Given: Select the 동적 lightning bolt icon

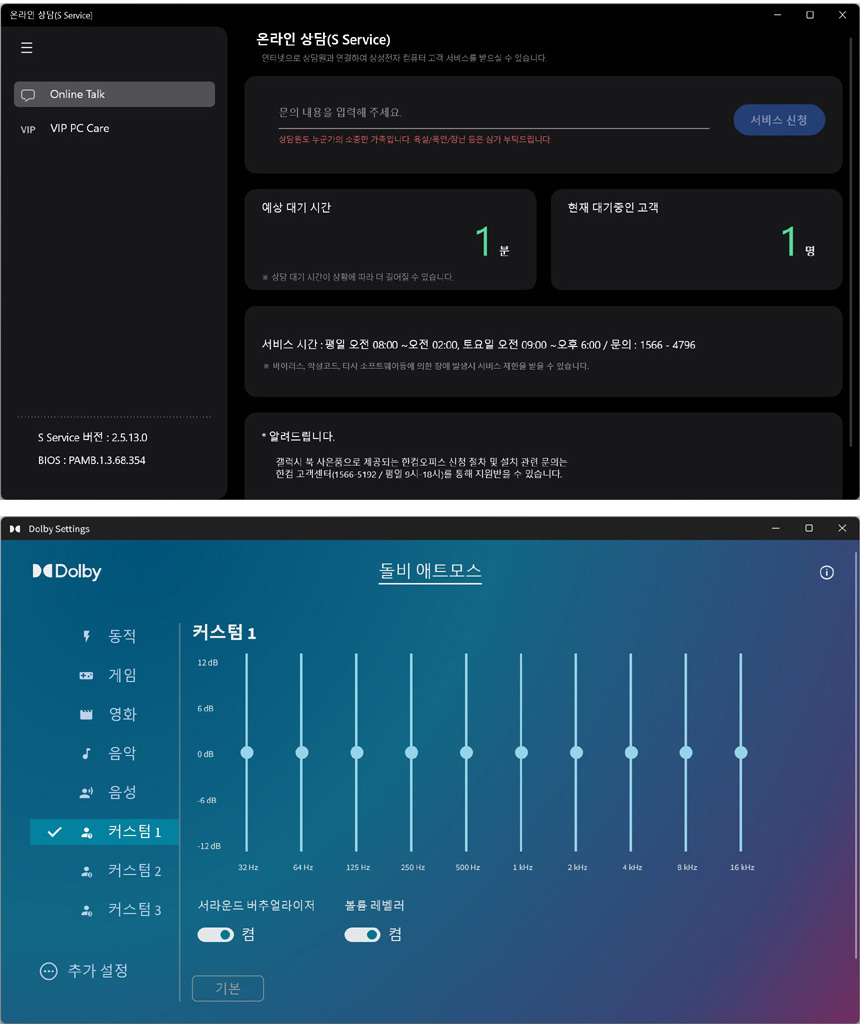Looking at the screenshot, I should 86,637.
